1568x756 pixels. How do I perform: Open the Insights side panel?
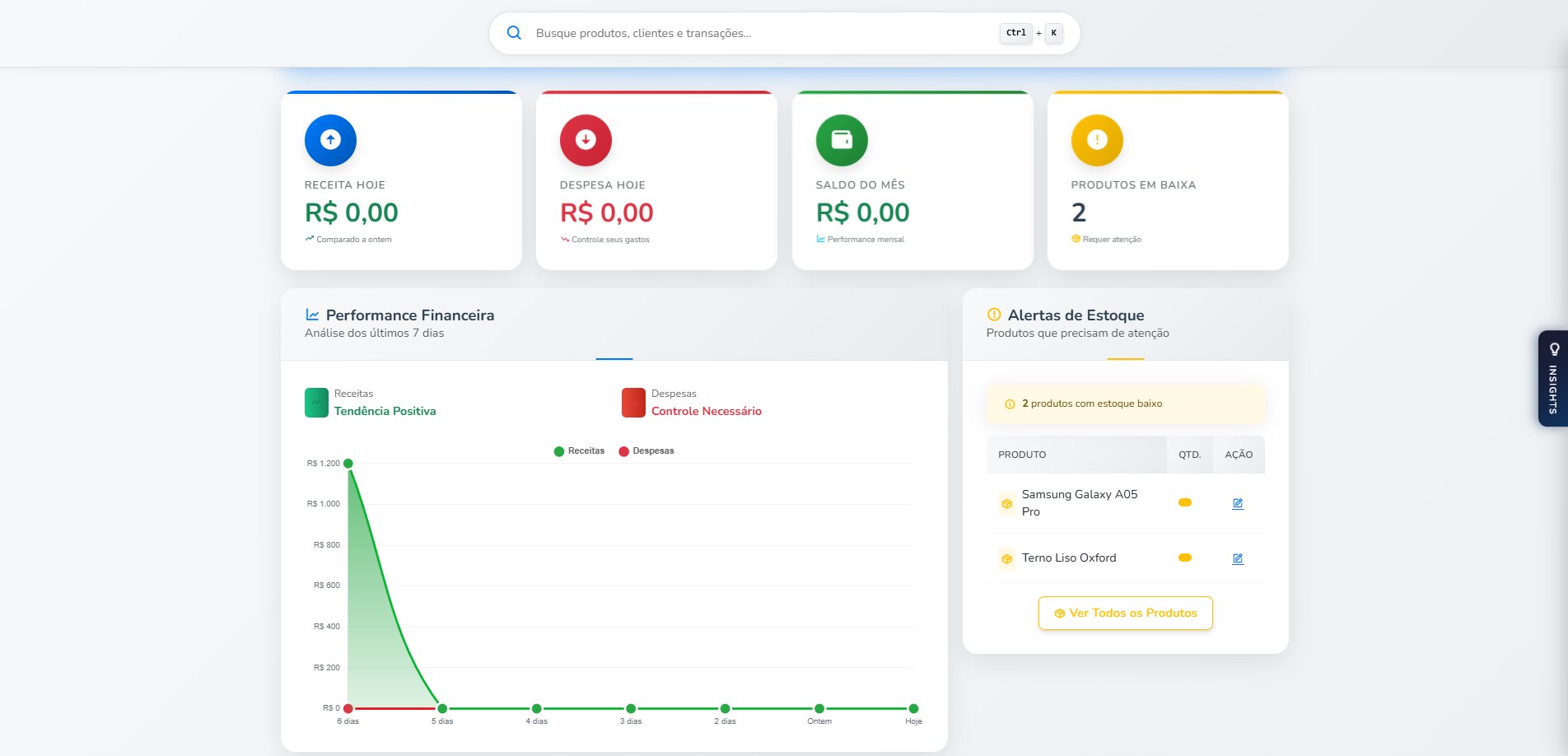click(1552, 378)
